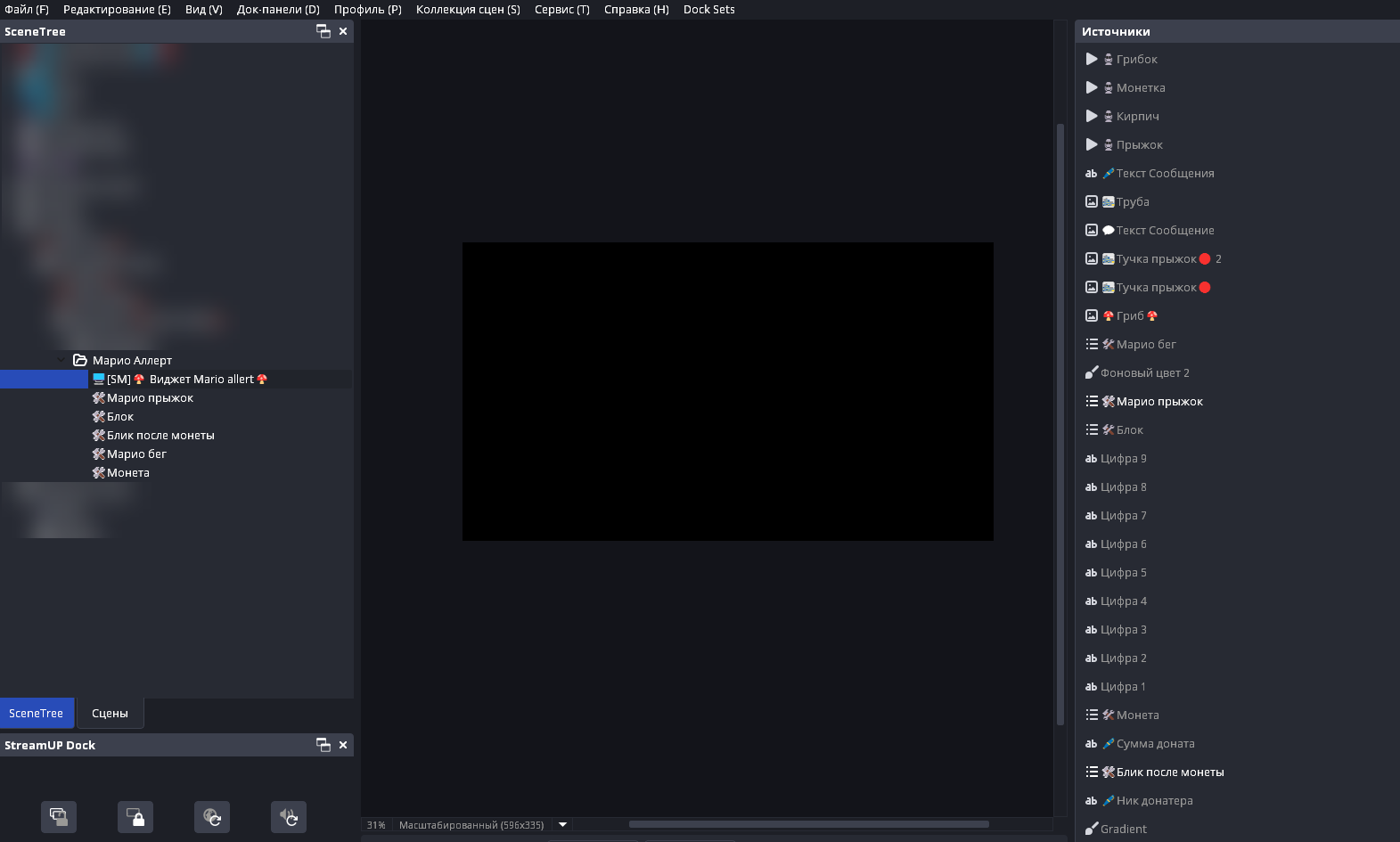The width and height of the screenshot is (1400, 842).
Task: Select the Фоновый цвет 2 source
Action: (1144, 372)
